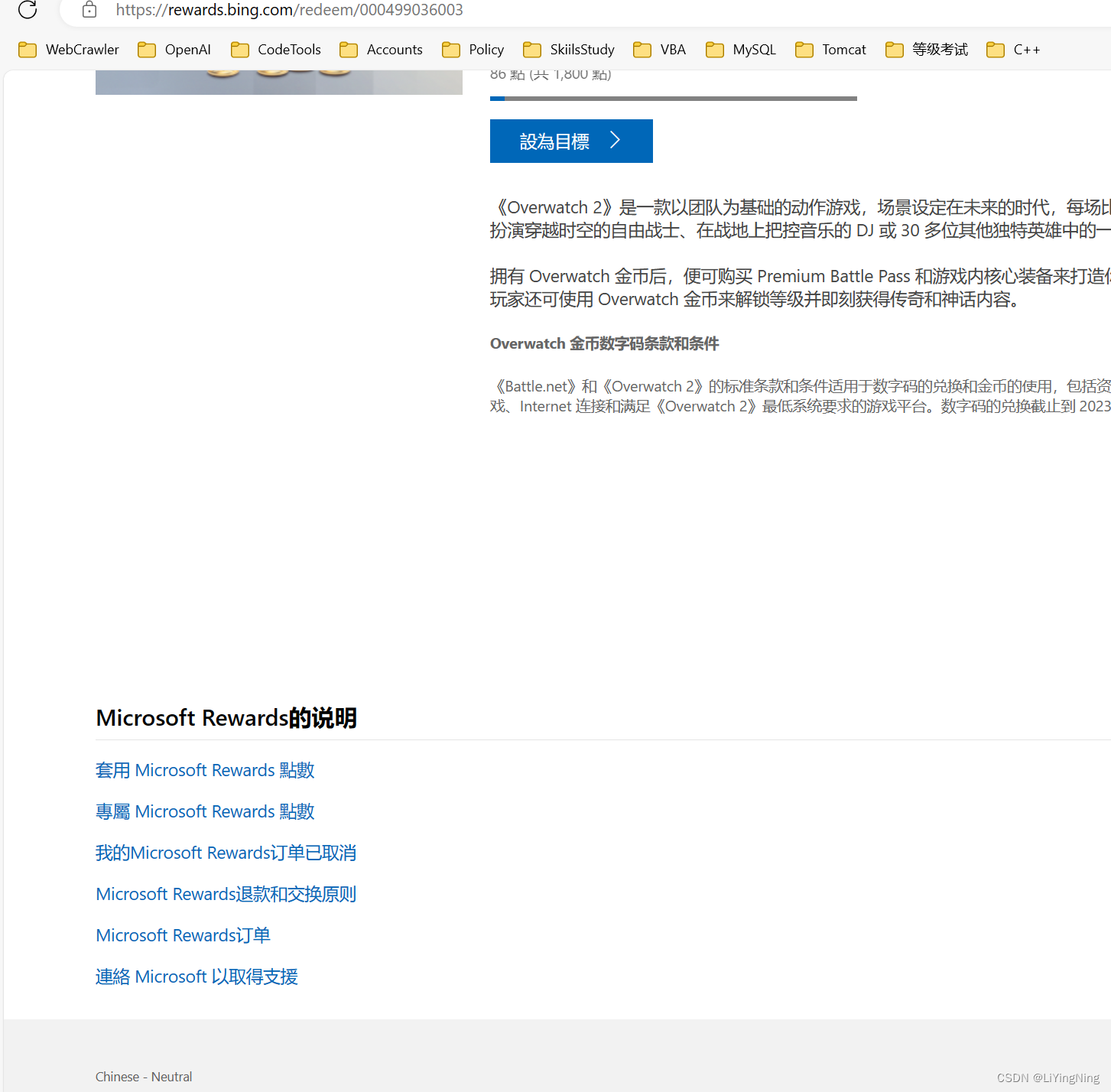Image resolution: width=1111 pixels, height=1092 pixels.
Task: Click the Overwatch 金币数字码条款和条件 heading
Action: pyautogui.click(x=605, y=343)
